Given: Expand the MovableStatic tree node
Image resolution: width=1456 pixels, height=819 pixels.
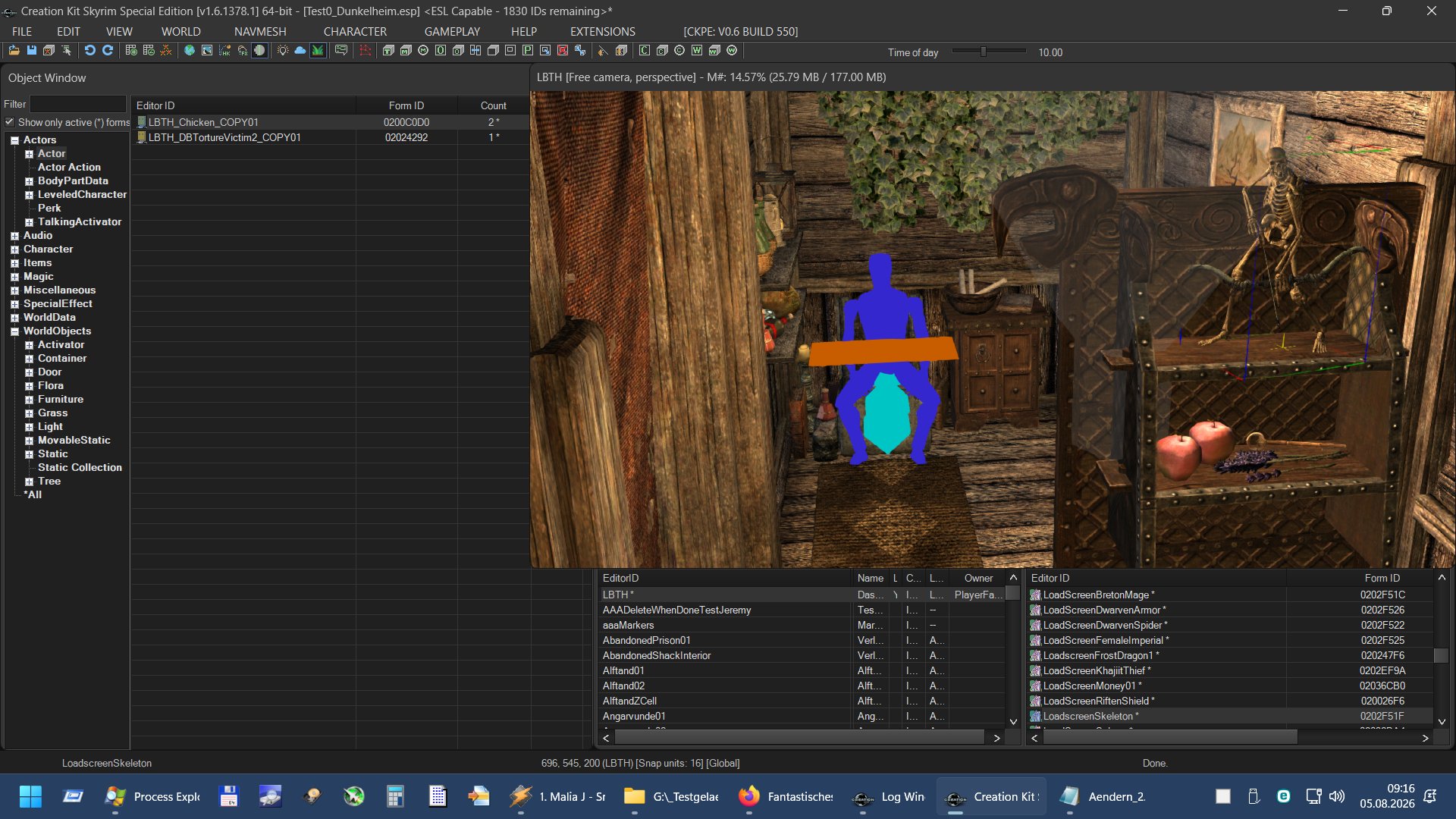Looking at the screenshot, I should (29, 441).
